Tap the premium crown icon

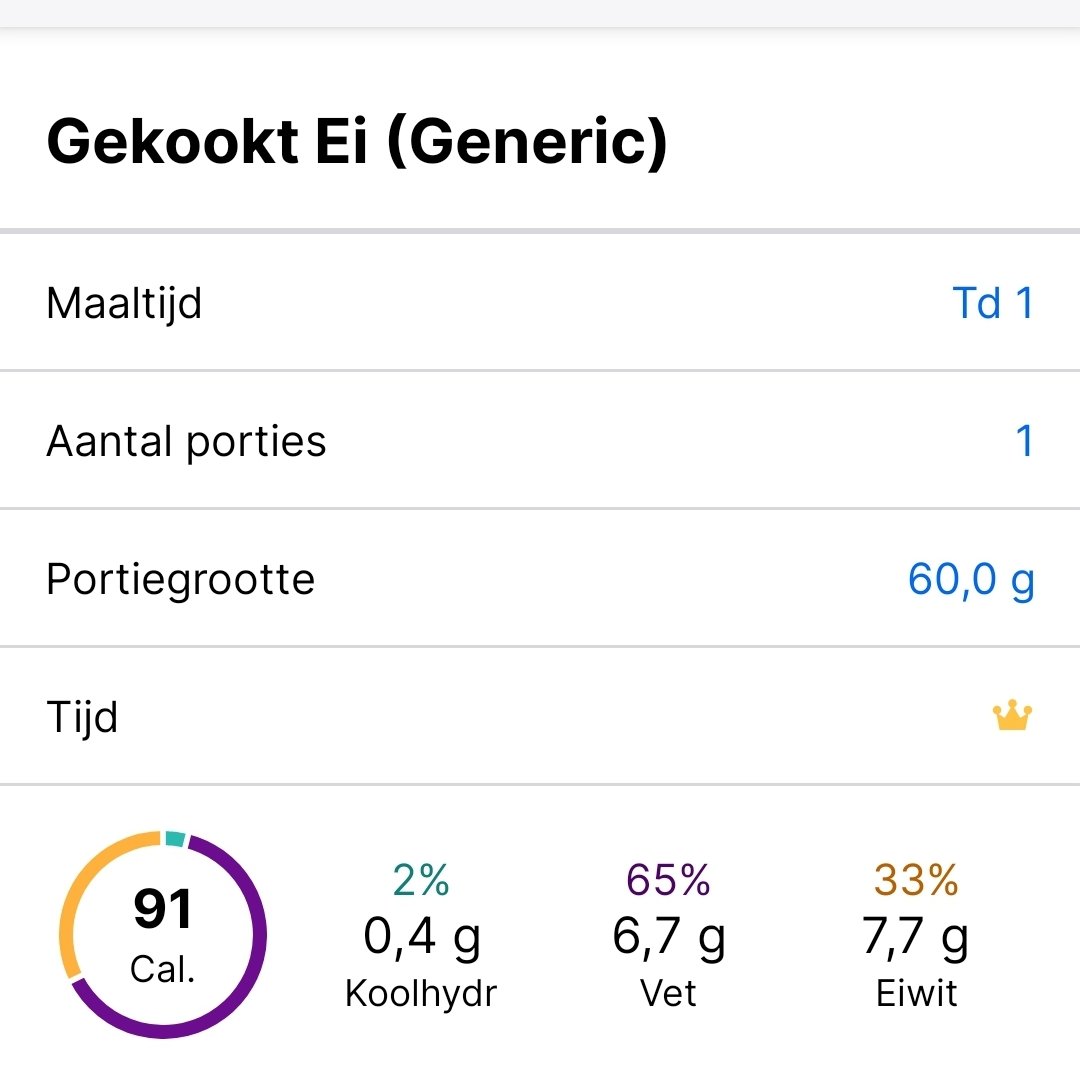click(x=1011, y=716)
